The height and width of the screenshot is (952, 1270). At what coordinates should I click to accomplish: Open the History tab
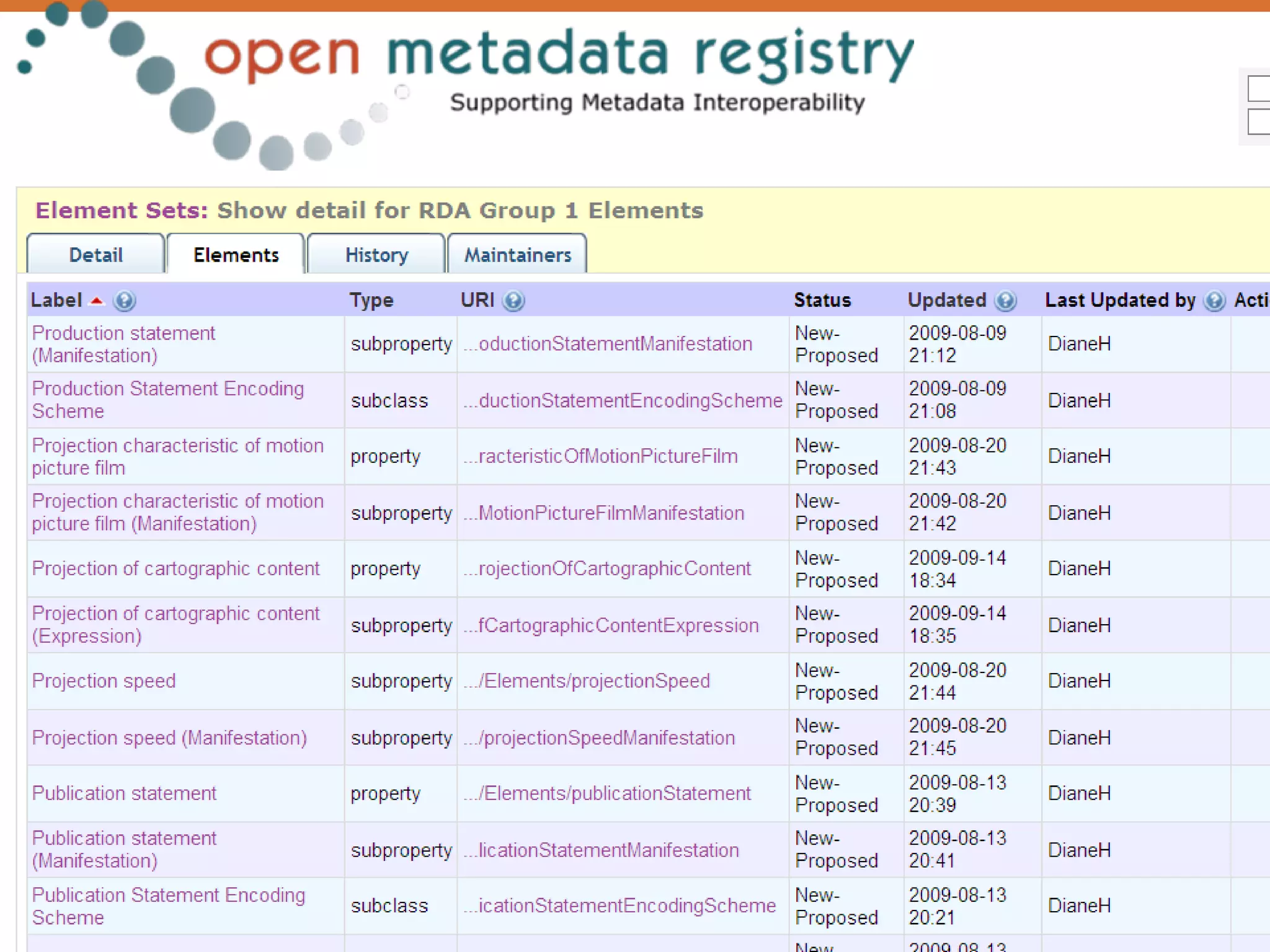pyautogui.click(x=376, y=255)
